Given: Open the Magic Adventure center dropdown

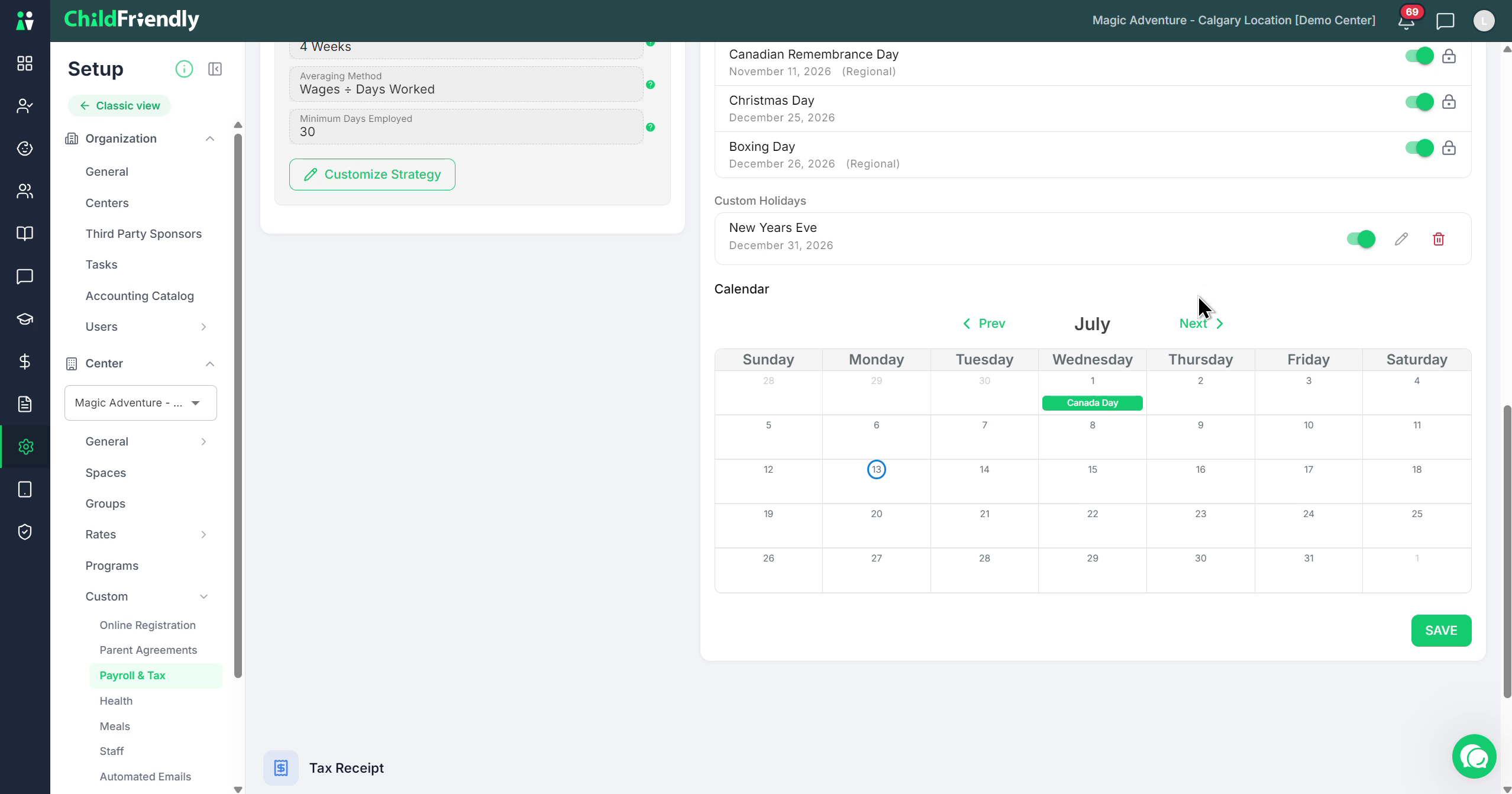Looking at the screenshot, I should point(141,403).
